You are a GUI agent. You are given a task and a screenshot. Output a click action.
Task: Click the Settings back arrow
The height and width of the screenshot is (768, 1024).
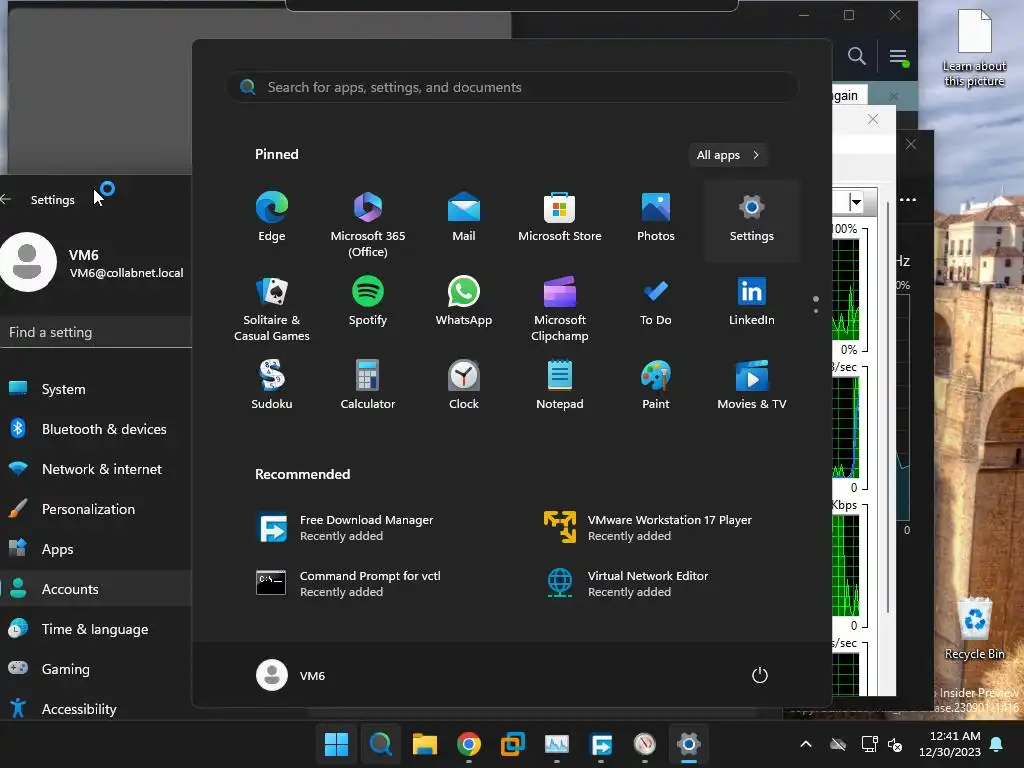click(7, 199)
